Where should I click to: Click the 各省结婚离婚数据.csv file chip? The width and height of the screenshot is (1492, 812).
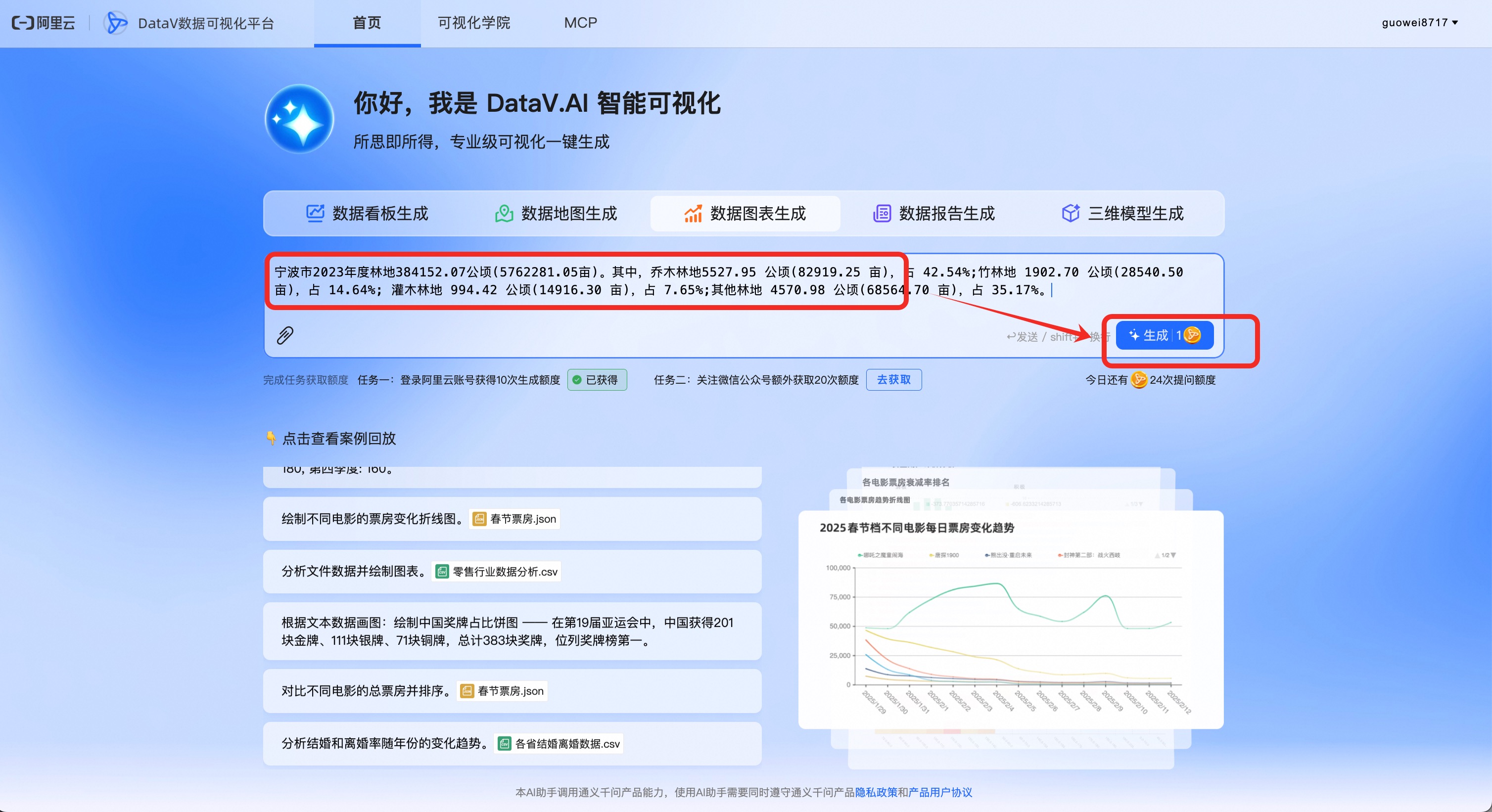point(559,744)
